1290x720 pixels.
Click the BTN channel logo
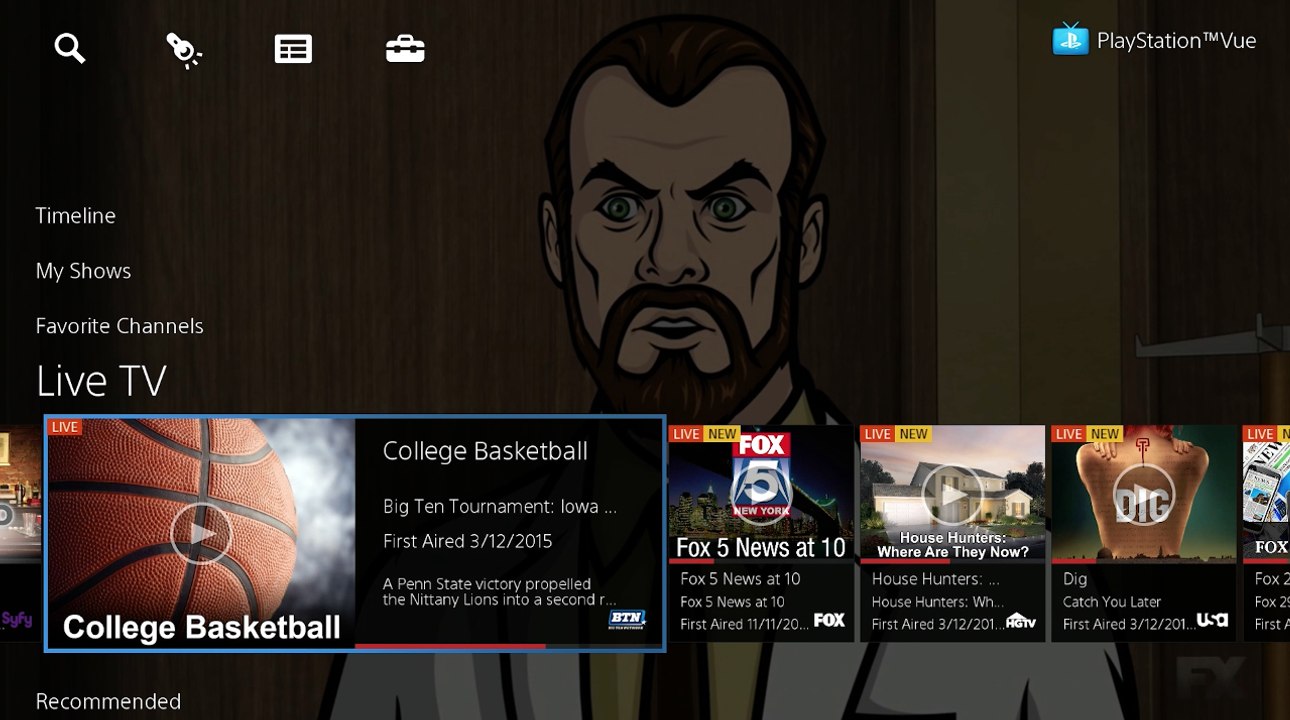627,619
